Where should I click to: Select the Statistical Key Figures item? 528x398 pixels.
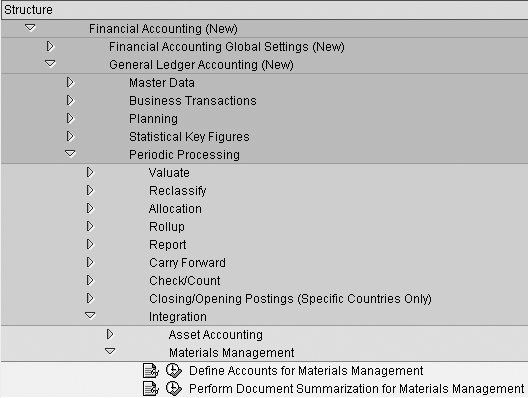(189, 137)
